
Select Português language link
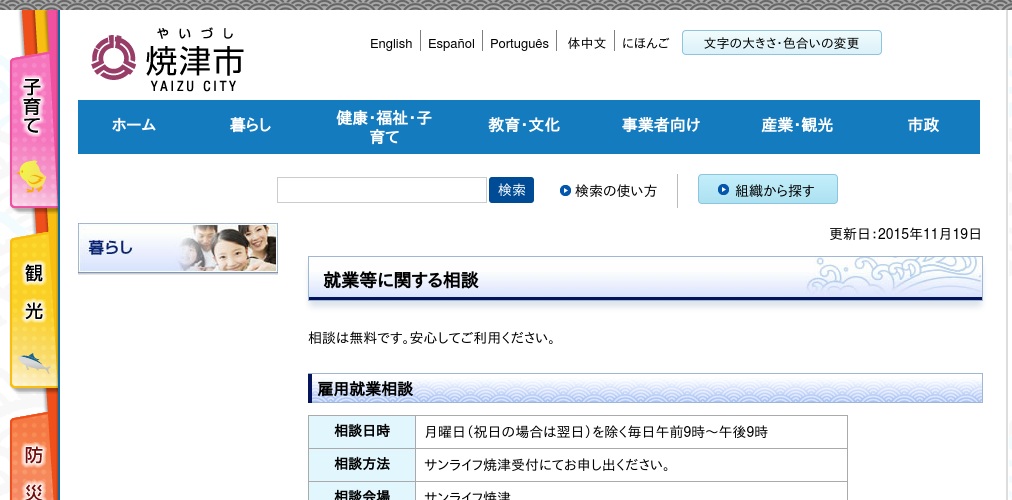click(x=519, y=43)
